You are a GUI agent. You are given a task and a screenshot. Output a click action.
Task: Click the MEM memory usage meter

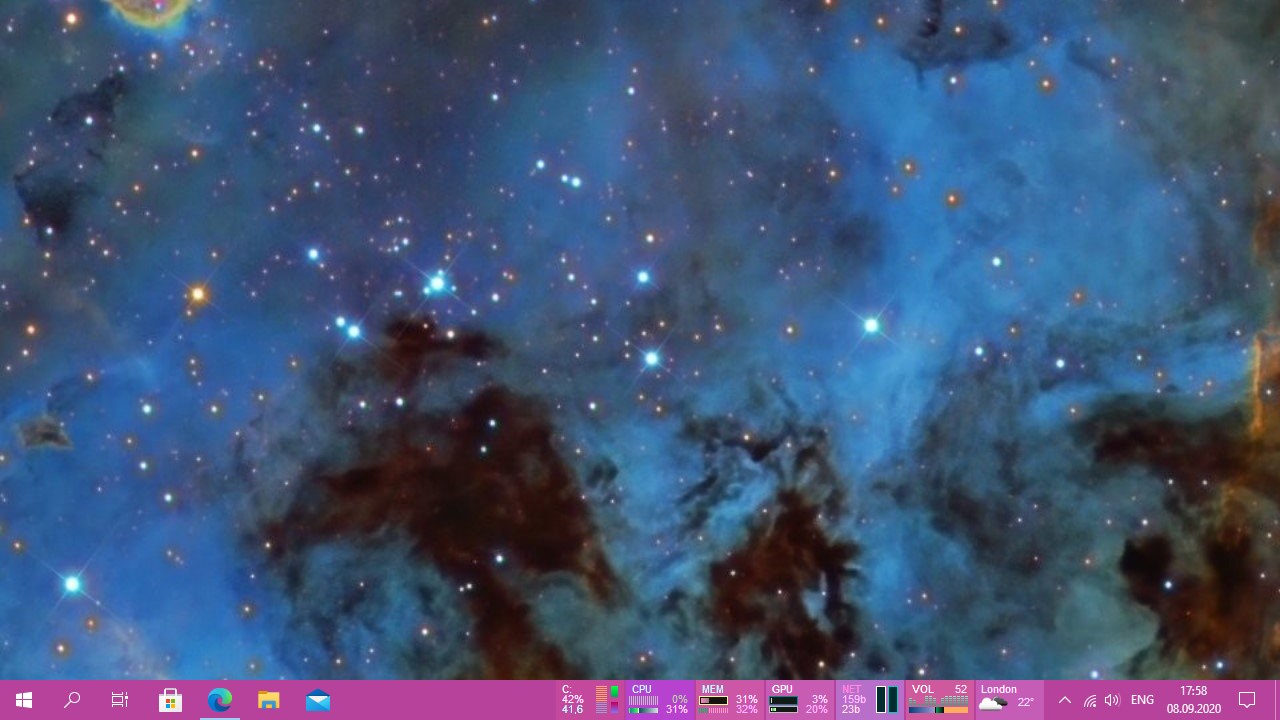pyautogui.click(x=729, y=700)
